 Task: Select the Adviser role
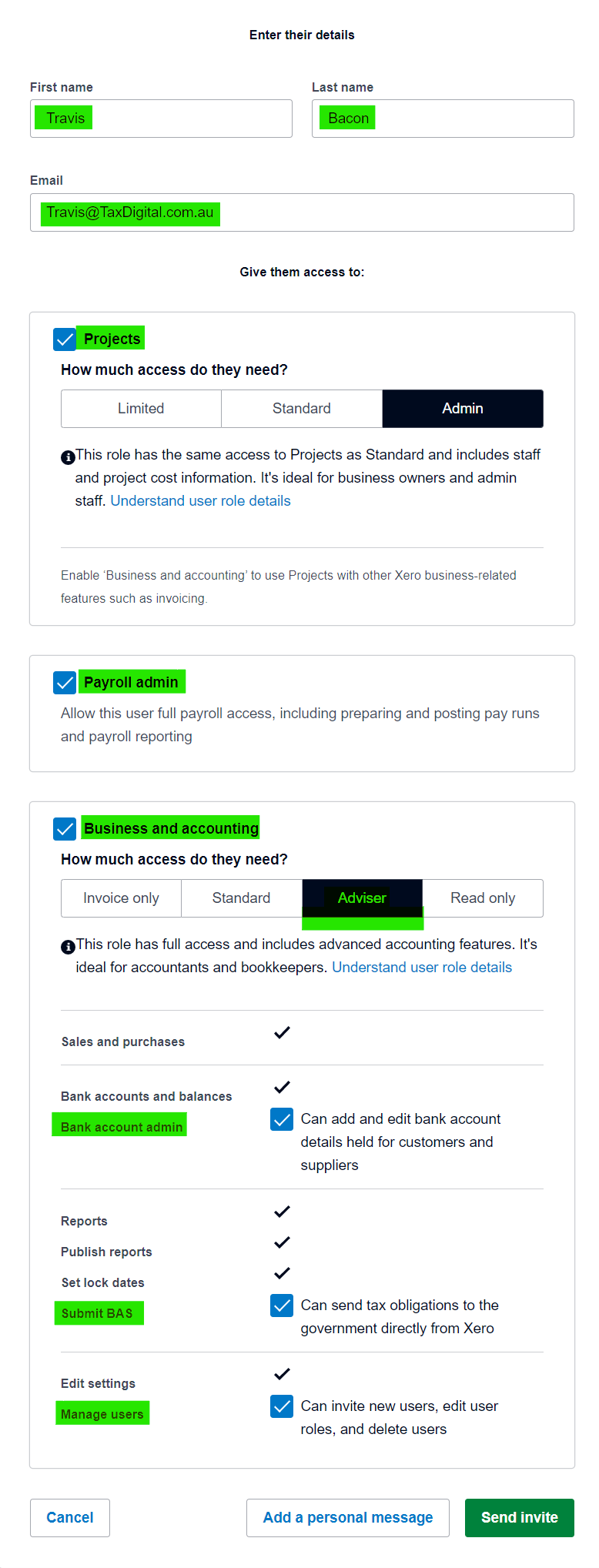pyautogui.click(x=362, y=898)
